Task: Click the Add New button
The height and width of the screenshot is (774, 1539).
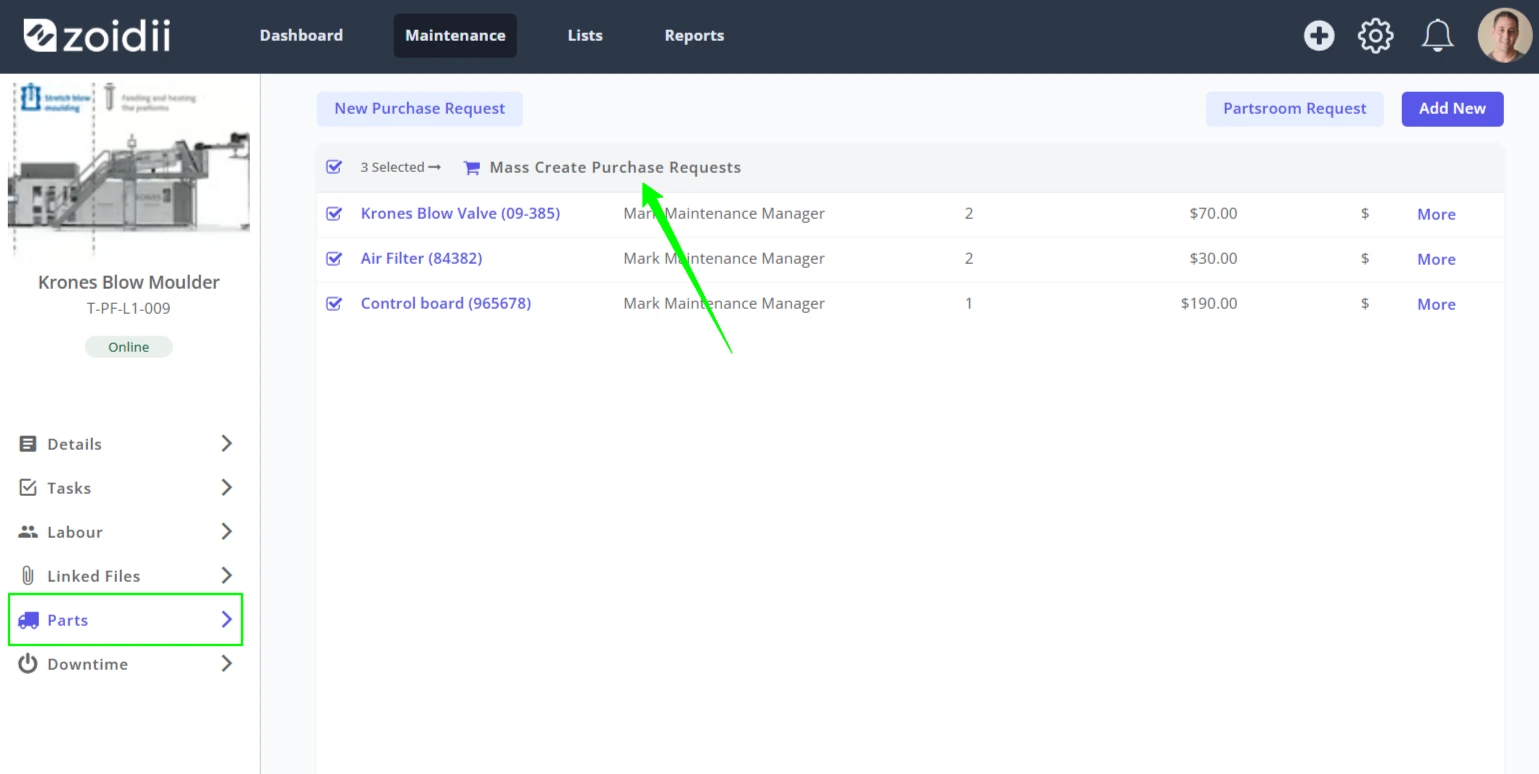Action: tap(1452, 109)
